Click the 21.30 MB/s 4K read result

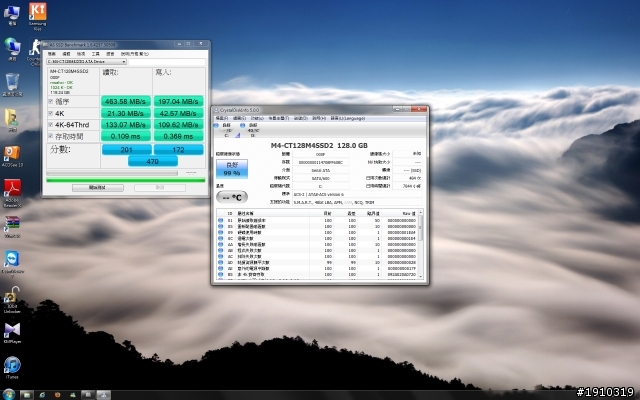click(126, 113)
